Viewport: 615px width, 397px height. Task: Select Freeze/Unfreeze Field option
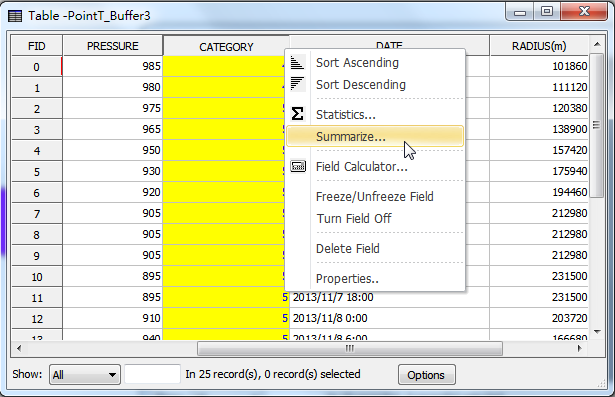click(375, 197)
